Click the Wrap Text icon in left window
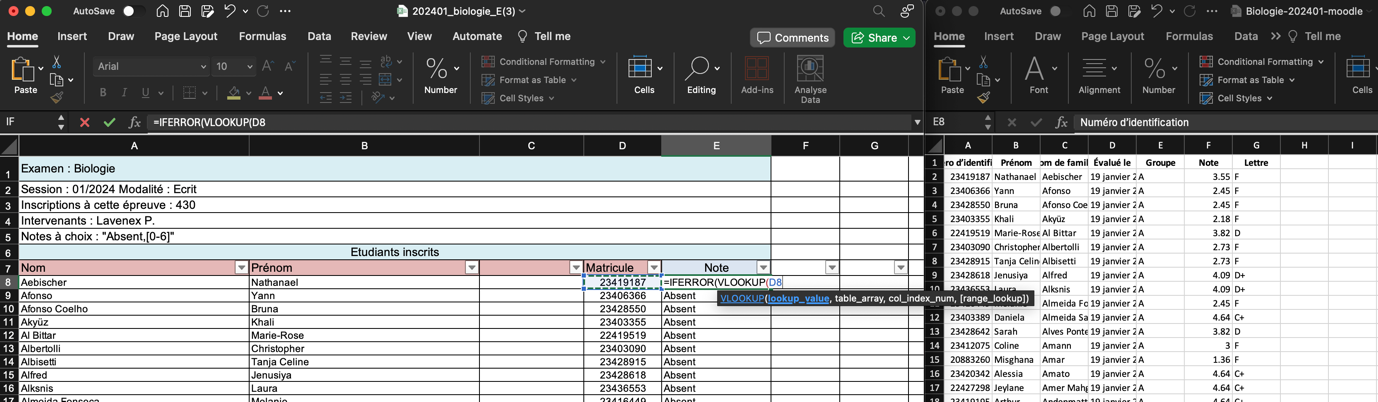This screenshot has height=402, width=1378. click(x=387, y=62)
